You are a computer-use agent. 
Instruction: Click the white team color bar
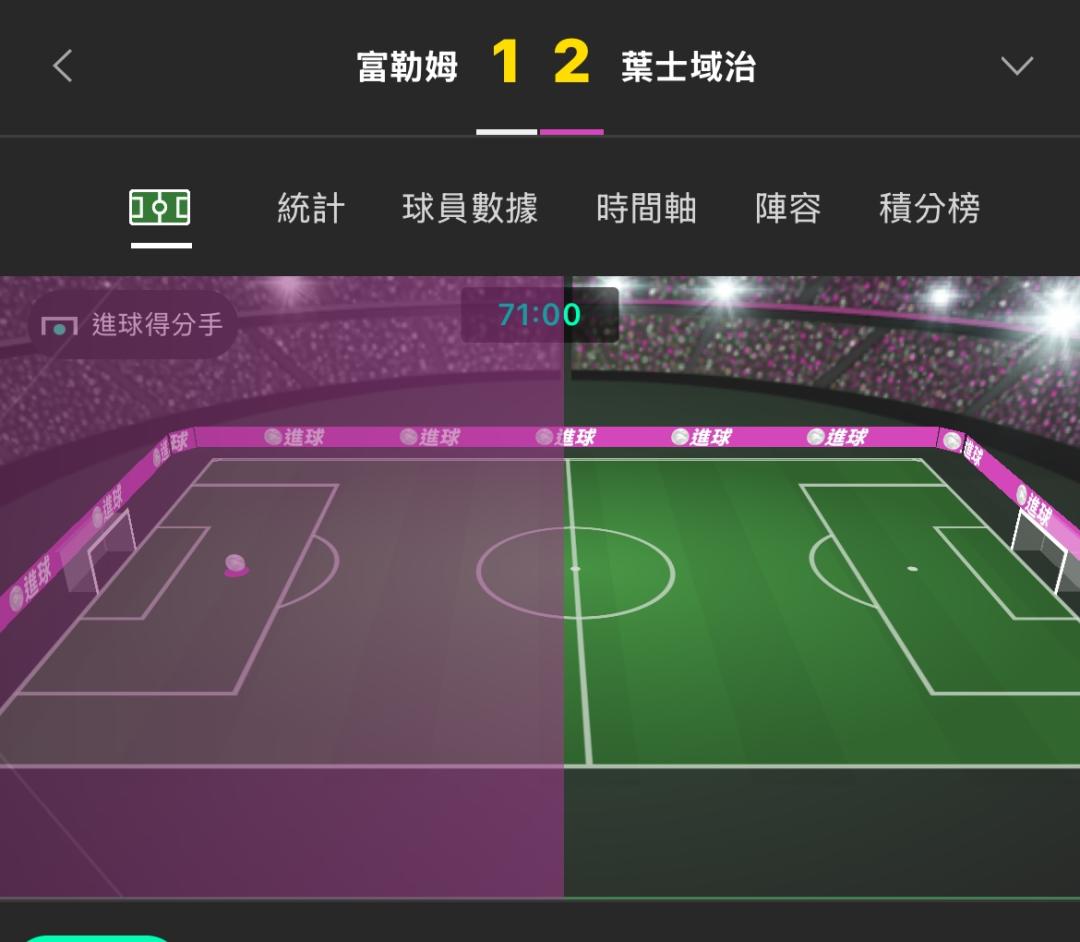tap(506, 132)
